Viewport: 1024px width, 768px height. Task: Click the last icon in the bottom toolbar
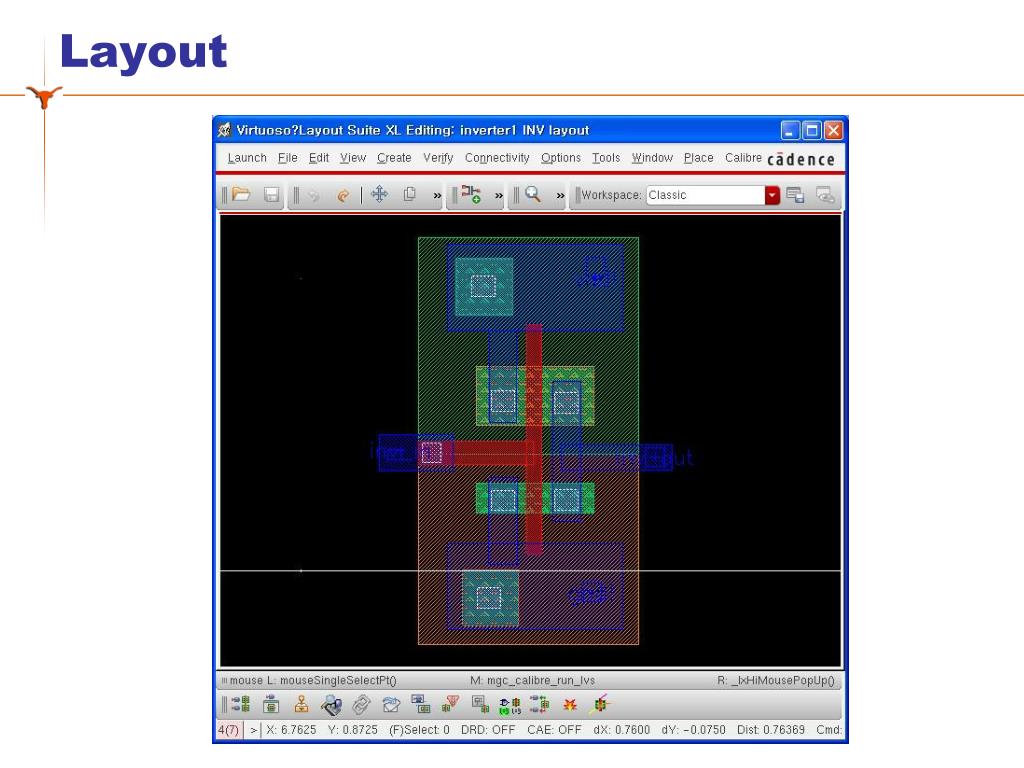[x=600, y=704]
